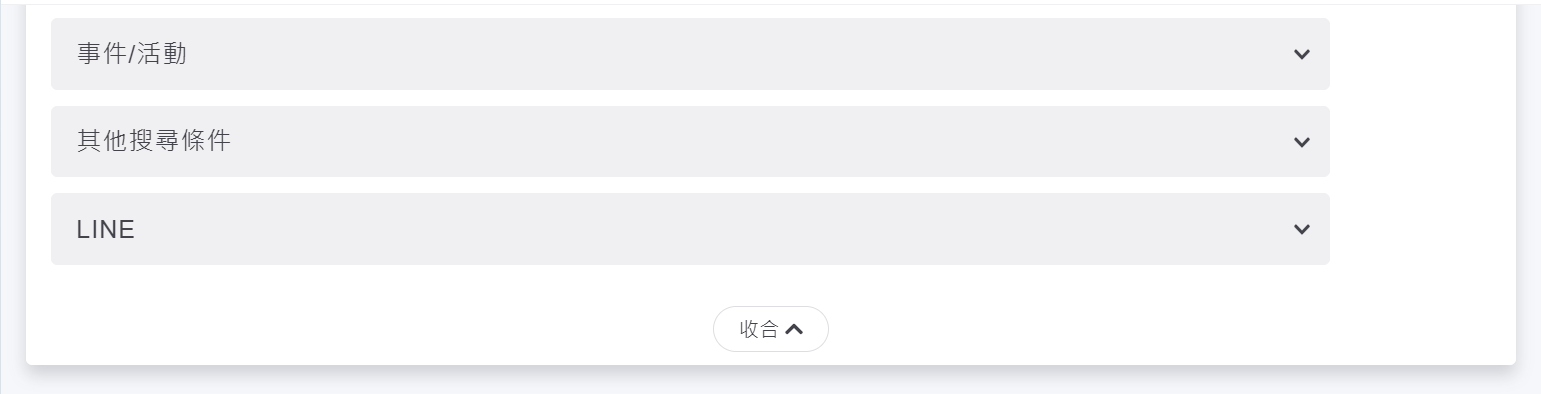Click the 收合 text in the pill button

click(759, 329)
